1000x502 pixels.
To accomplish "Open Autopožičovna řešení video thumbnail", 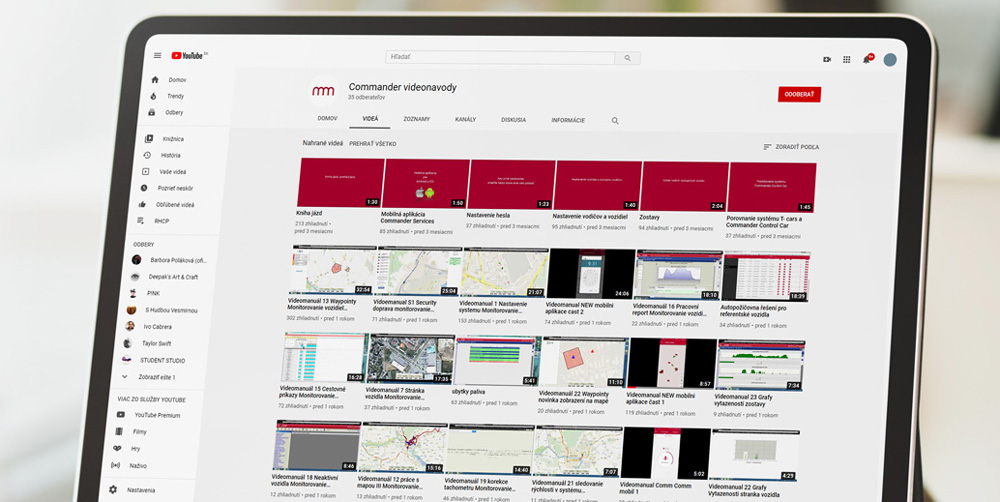I will pyautogui.click(x=766, y=276).
